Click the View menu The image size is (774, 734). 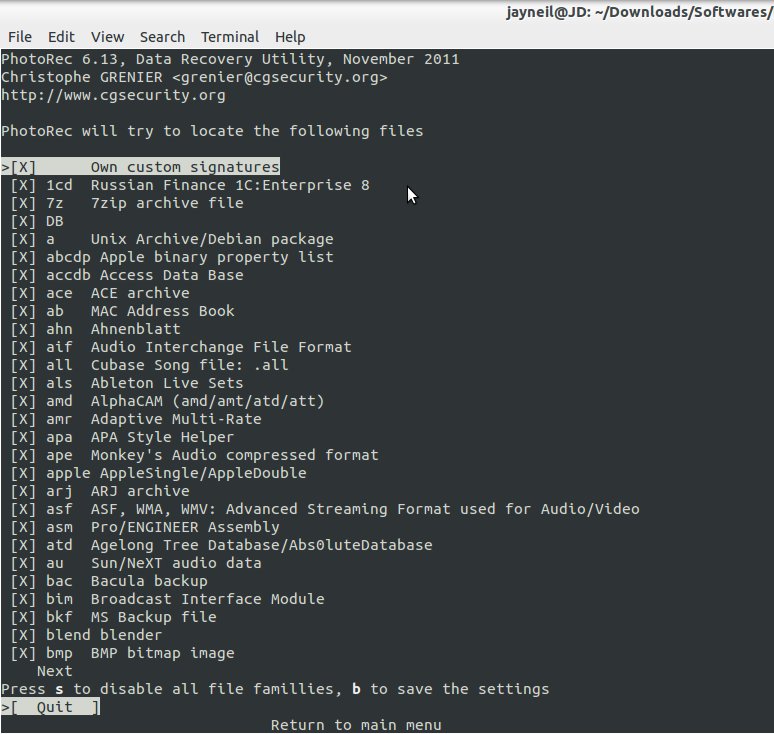tap(108, 37)
